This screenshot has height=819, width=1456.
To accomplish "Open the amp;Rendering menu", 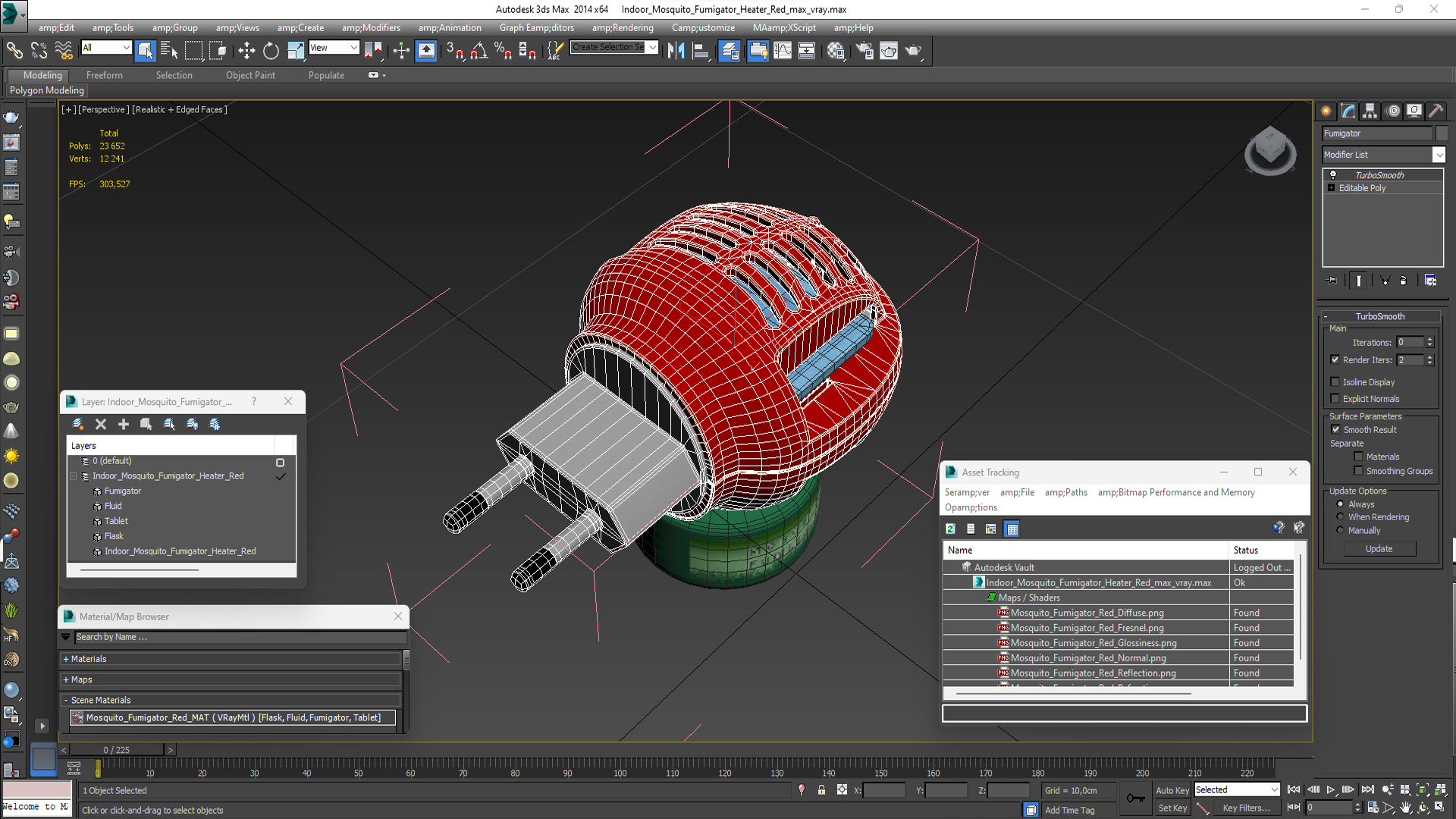I will [623, 27].
